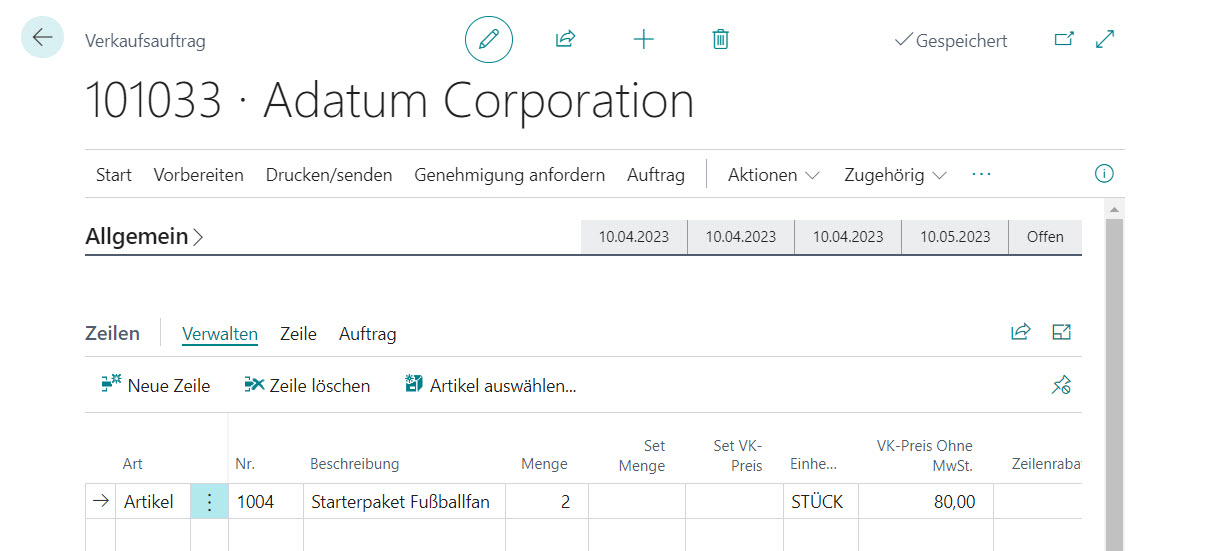Click the pencil edit icon

point(489,40)
